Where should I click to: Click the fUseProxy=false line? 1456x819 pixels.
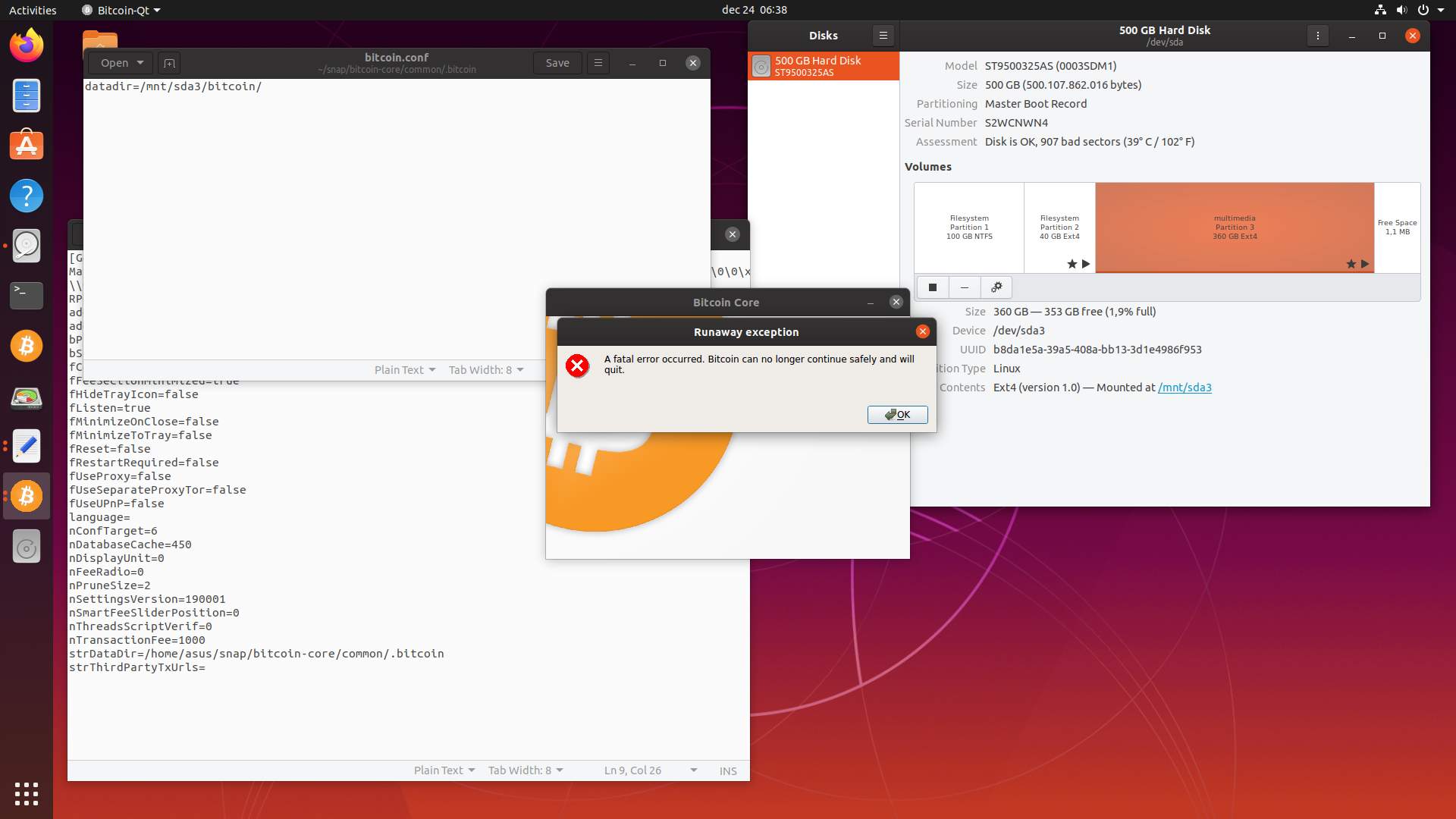coord(120,476)
